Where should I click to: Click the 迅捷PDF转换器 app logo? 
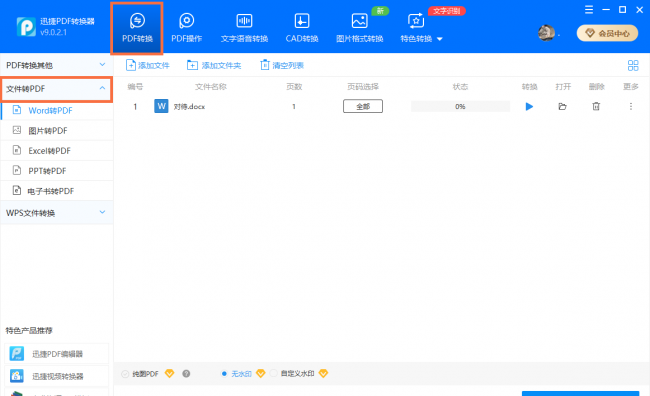coord(26,27)
